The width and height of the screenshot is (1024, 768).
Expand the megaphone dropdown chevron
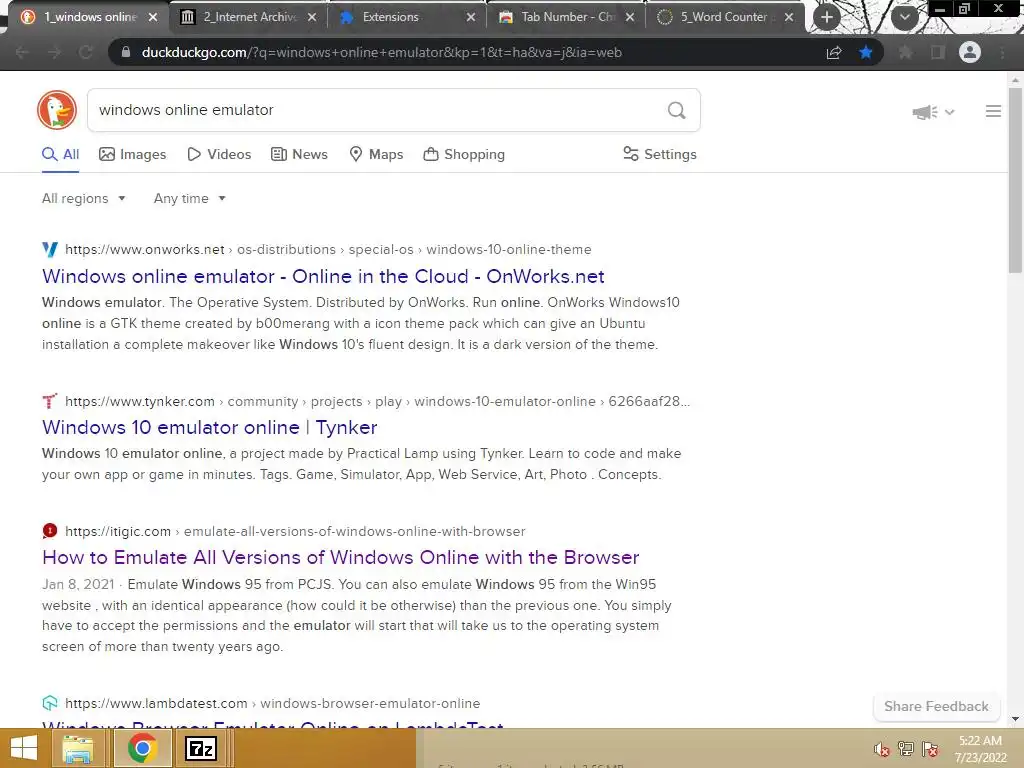click(950, 112)
